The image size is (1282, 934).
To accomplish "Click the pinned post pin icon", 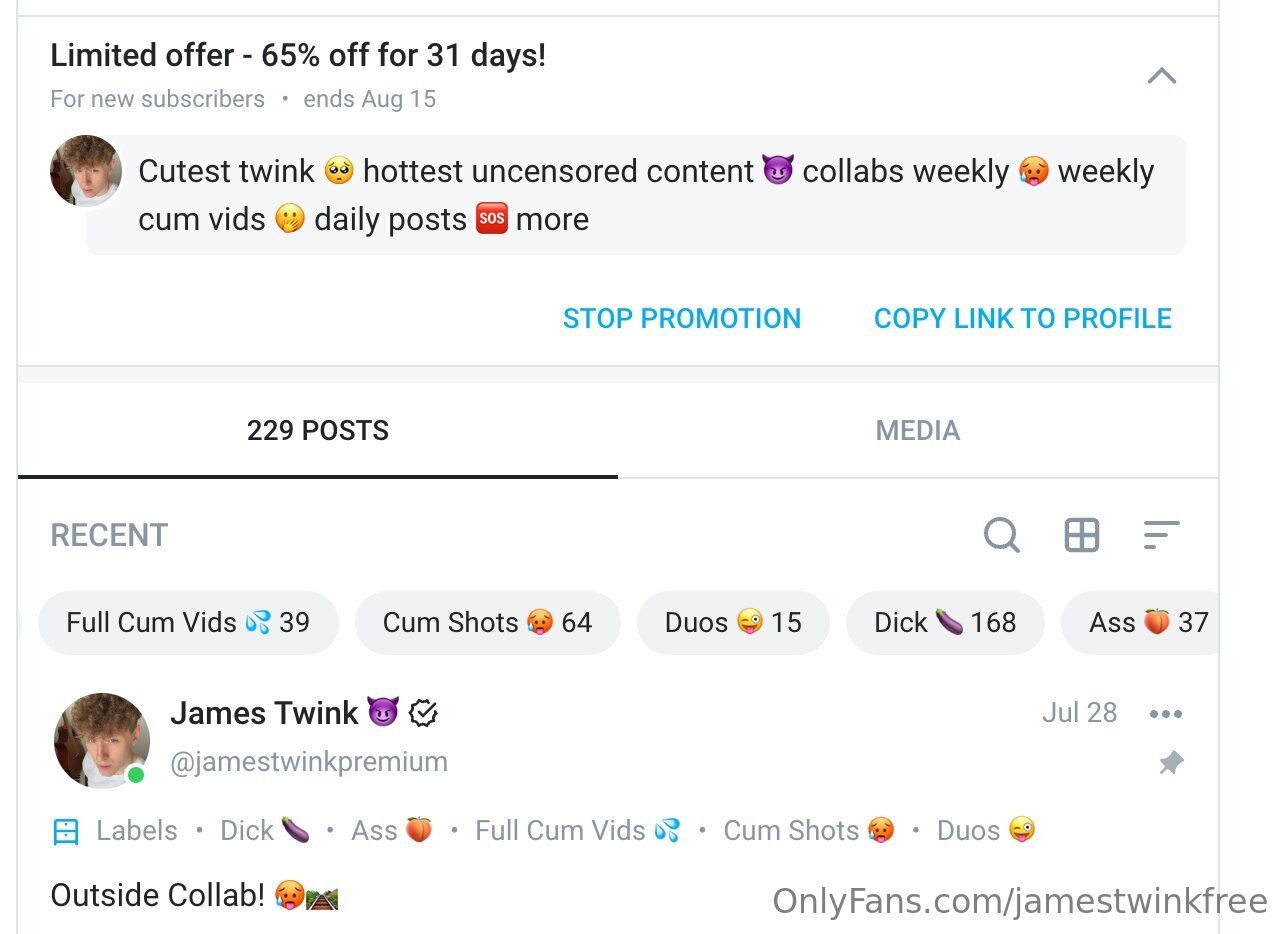I will tap(1171, 764).
